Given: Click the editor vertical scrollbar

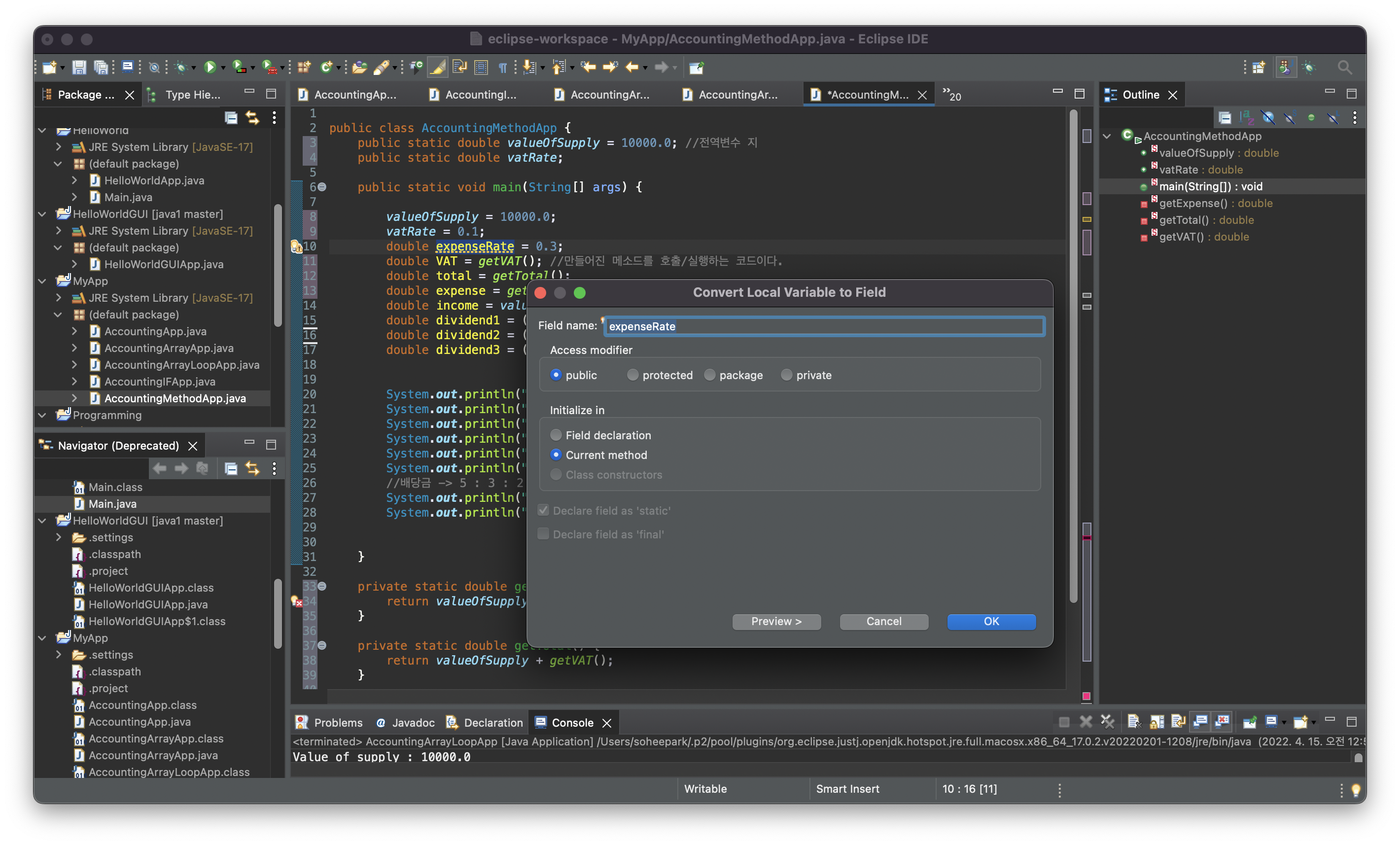Looking at the screenshot, I should (x=1073, y=352).
